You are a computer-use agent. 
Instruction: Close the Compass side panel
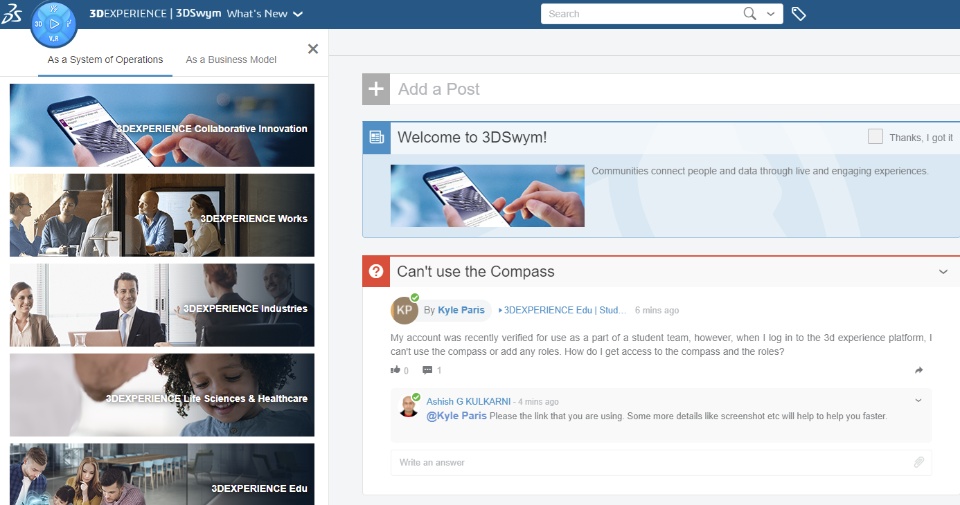coord(313,49)
